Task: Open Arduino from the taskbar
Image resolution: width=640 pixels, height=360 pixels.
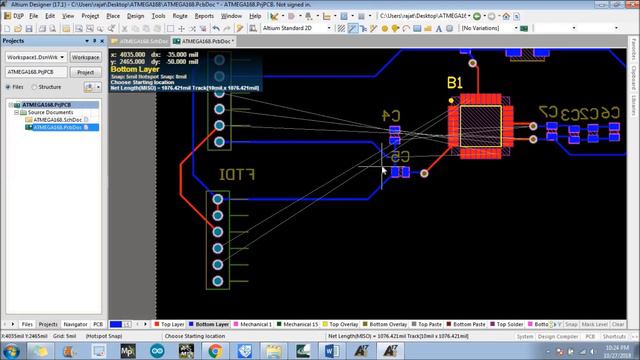Action: click(157, 351)
